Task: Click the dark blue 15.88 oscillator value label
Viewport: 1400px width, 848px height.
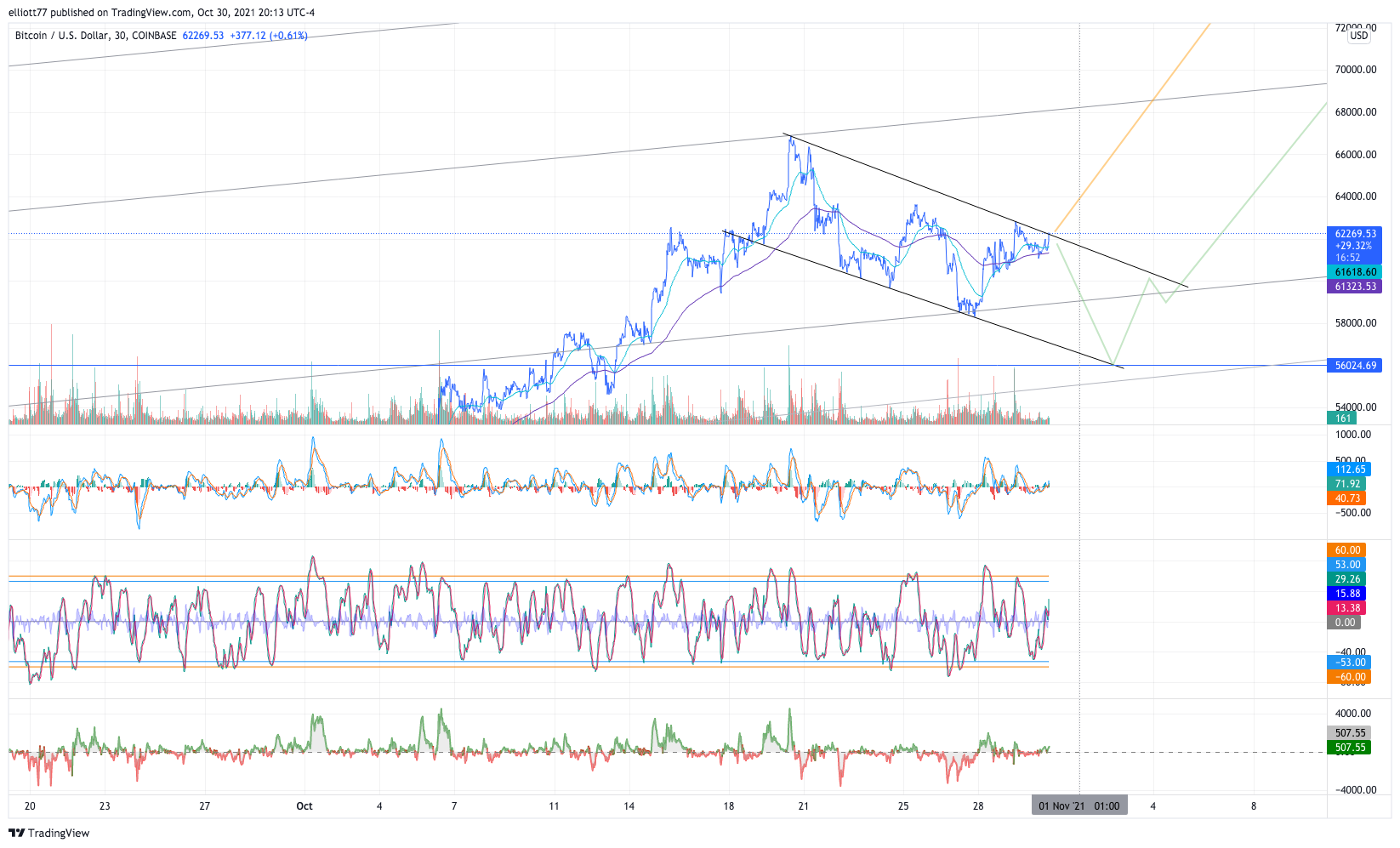Action: [x=1346, y=594]
